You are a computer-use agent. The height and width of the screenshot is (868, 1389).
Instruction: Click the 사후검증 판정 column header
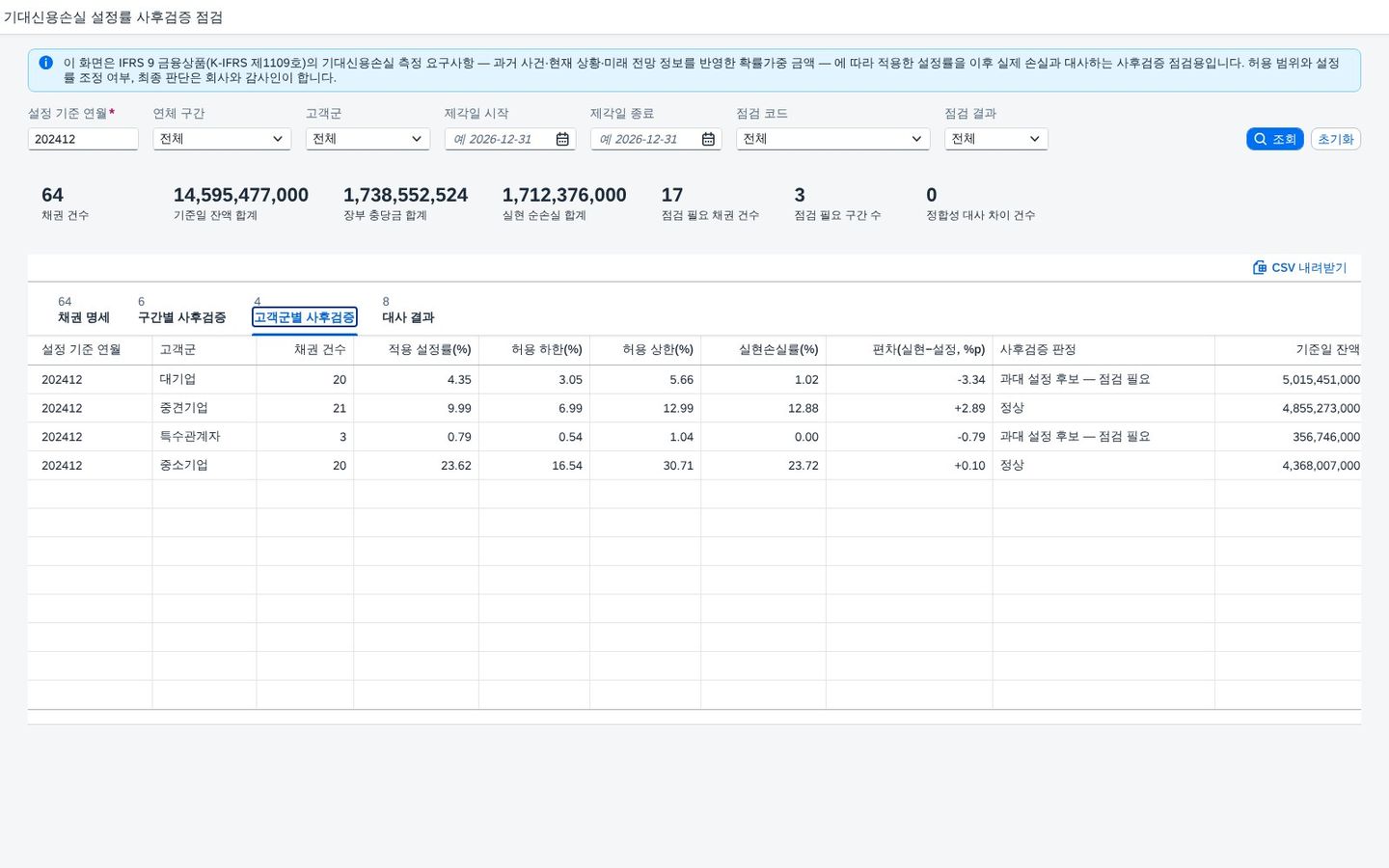pos(1103,350)
